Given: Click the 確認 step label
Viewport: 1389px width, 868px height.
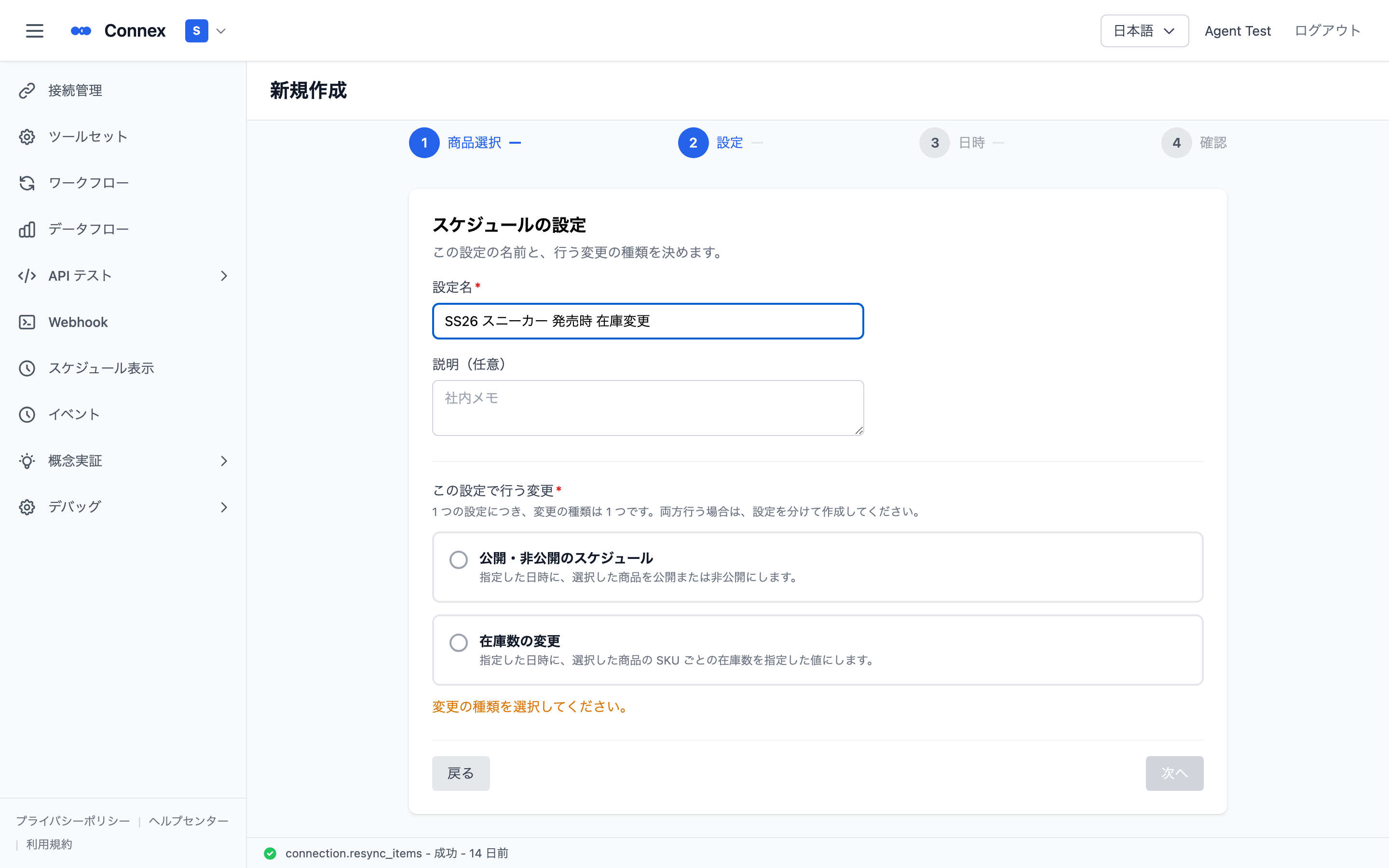Looking at the screenshot, I should (1213, 142).
